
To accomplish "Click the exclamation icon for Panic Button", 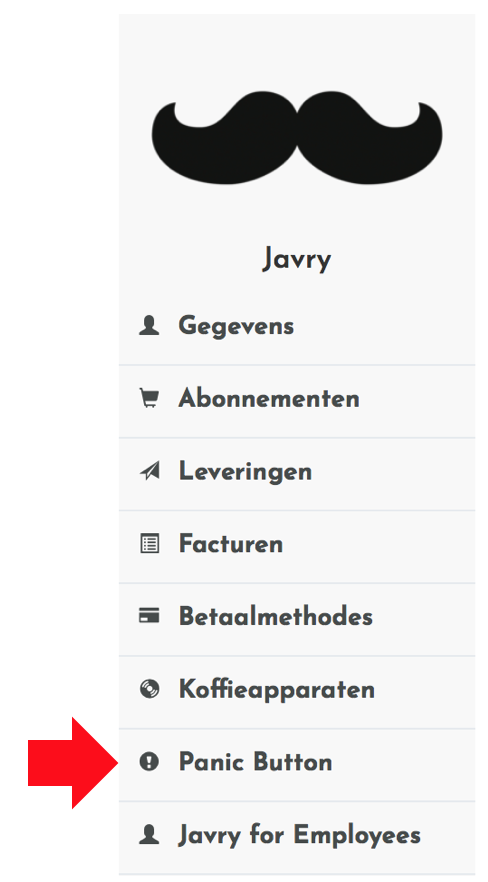I will point(149,762).
